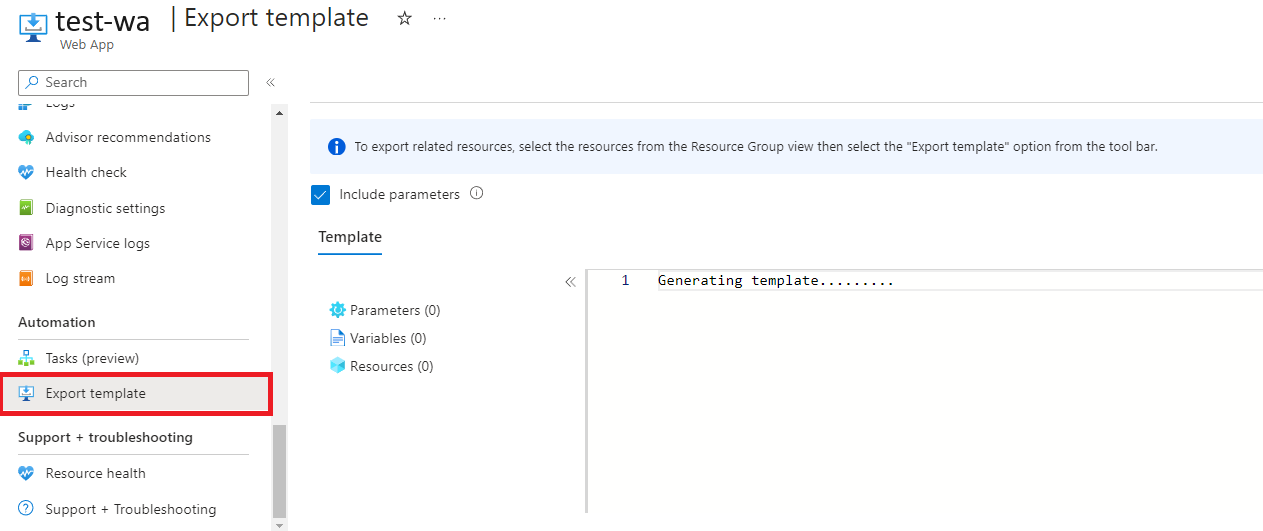Image resolution: width=1263 pixels, height=531 pixels.
Task: Click sidebar scrollbar down arrow
Action: tap(279, 525)
